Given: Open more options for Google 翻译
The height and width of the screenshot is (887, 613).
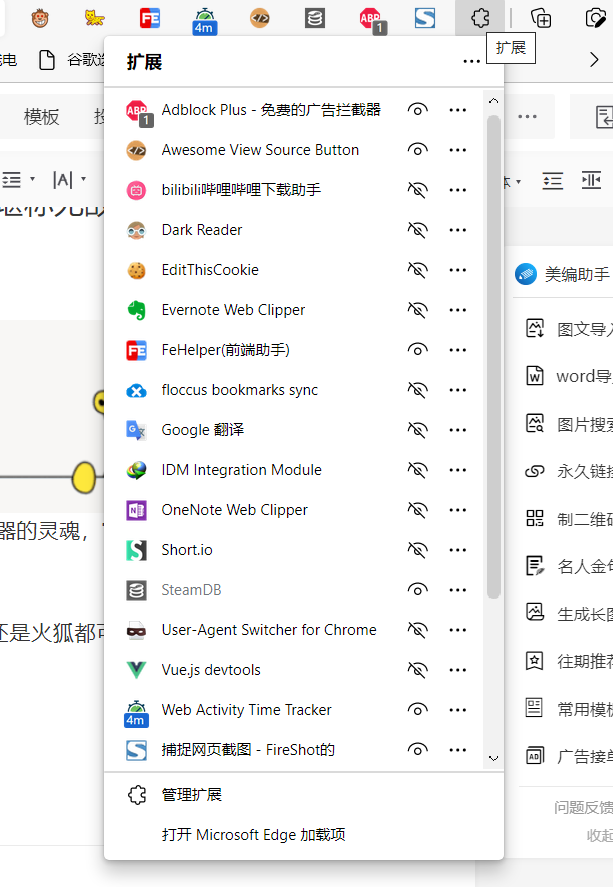Looking at the screenshot, I should pos(457,430).
